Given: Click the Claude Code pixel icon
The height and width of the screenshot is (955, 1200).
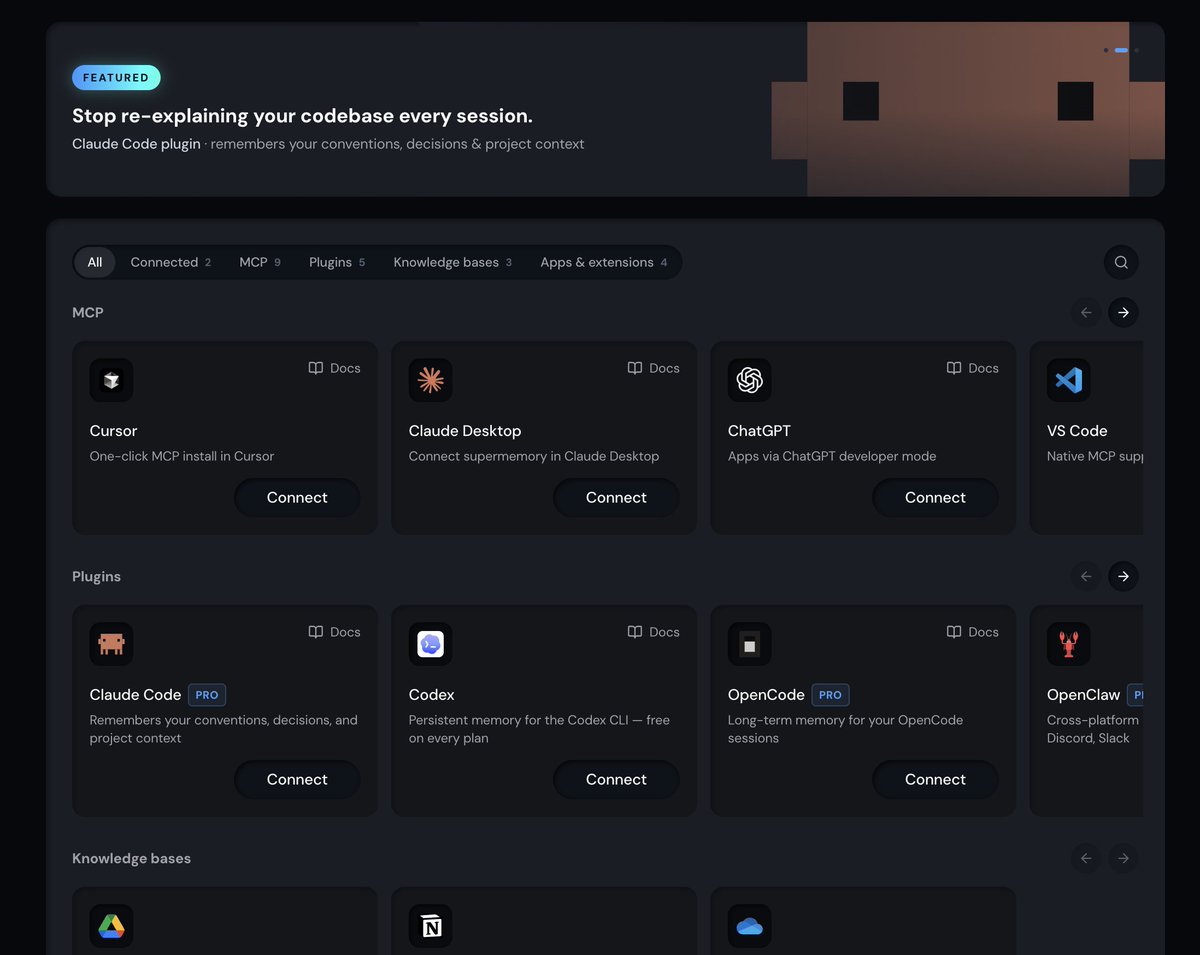Looking at the screenshot, I should click(x=111, y=644).
